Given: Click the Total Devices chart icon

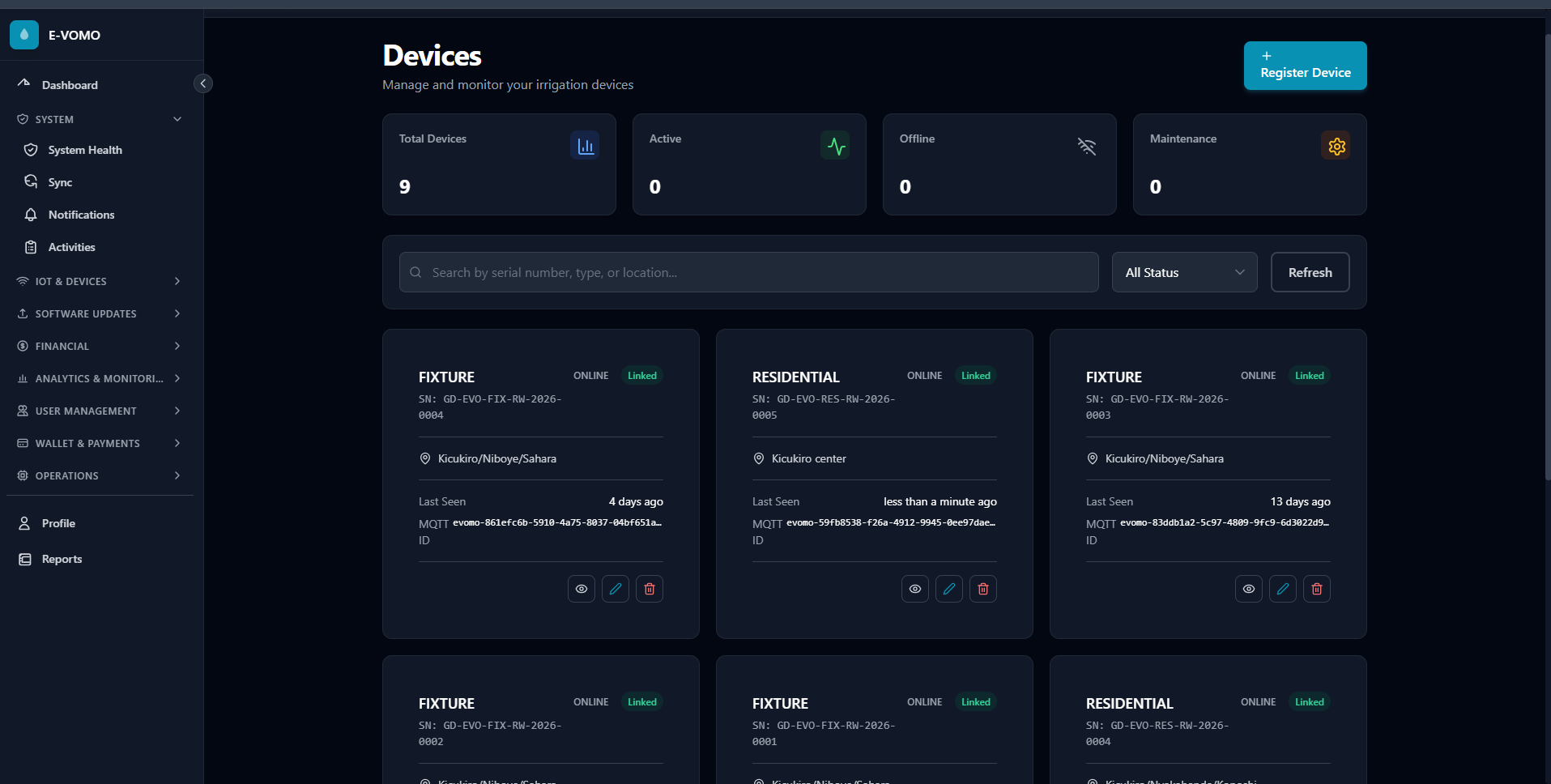Looking at the screenshot, I should [x=585, y=146].
